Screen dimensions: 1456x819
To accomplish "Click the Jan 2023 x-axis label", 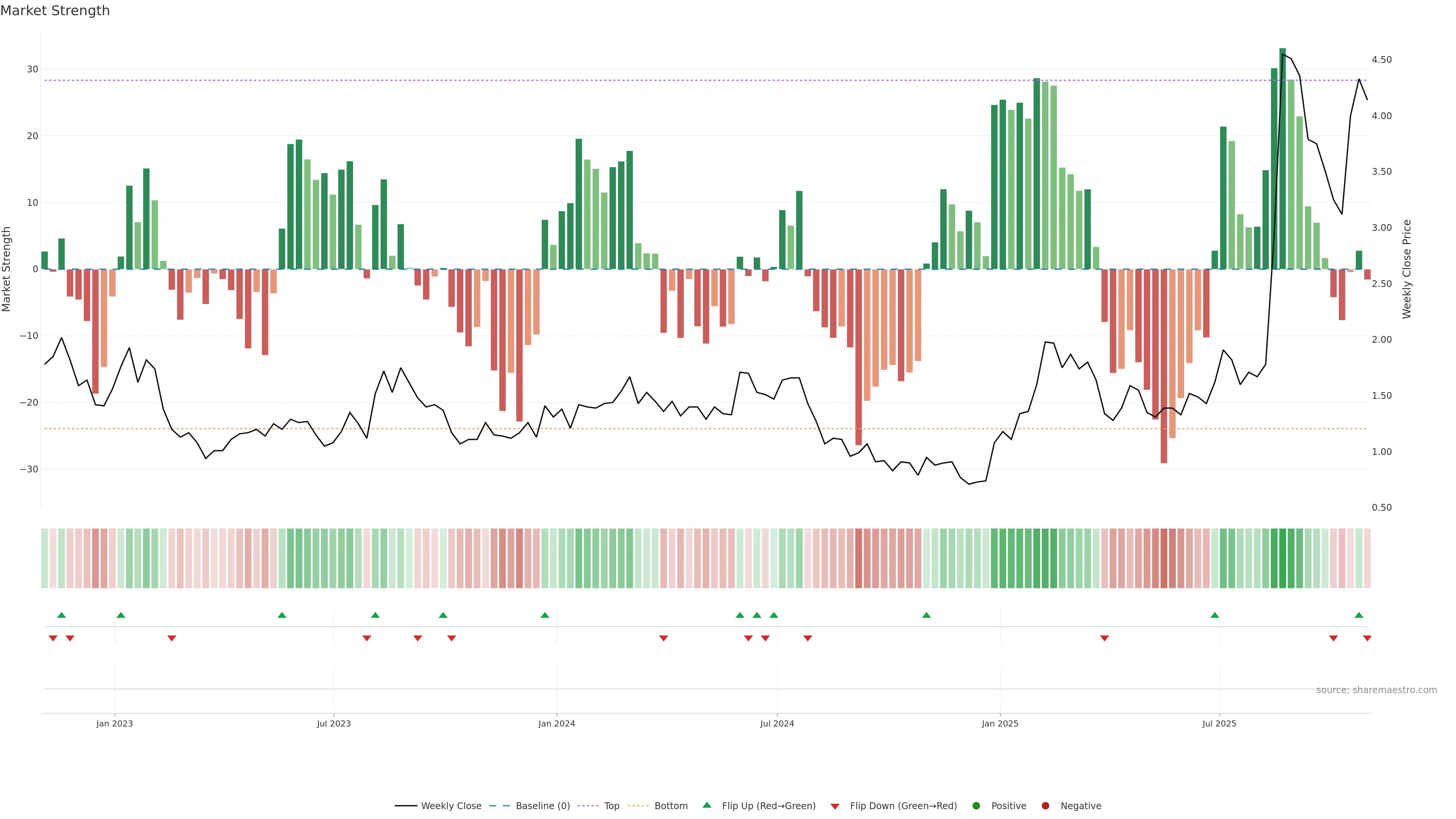I will coord(114,723).
